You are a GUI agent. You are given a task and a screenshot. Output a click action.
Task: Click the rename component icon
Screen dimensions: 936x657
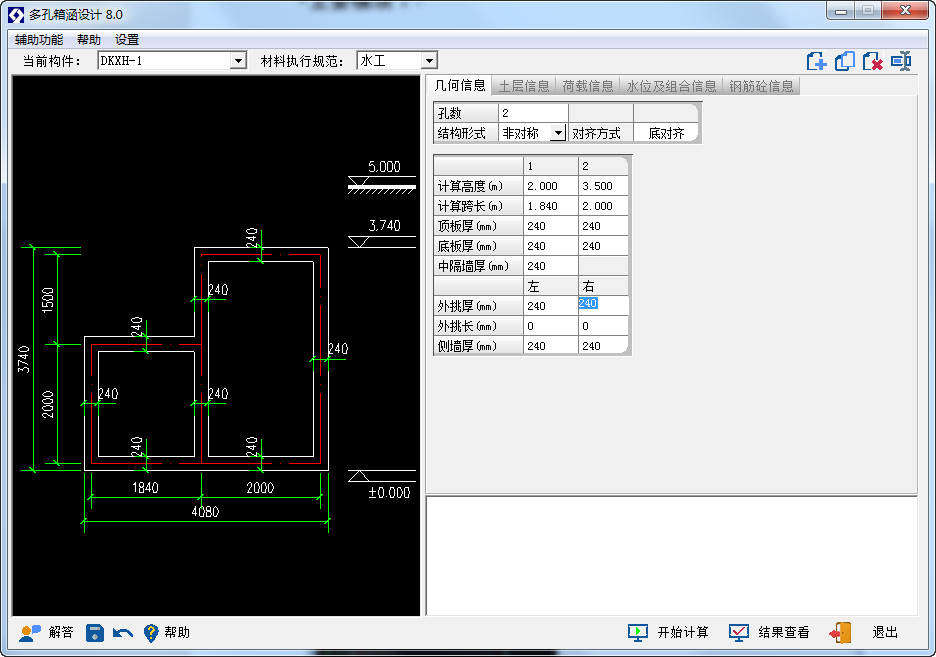click(x=901, y=61)
